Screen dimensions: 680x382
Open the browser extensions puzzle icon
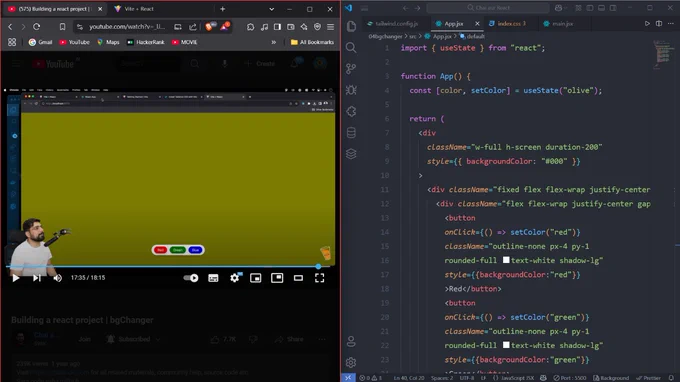point(251,27)
